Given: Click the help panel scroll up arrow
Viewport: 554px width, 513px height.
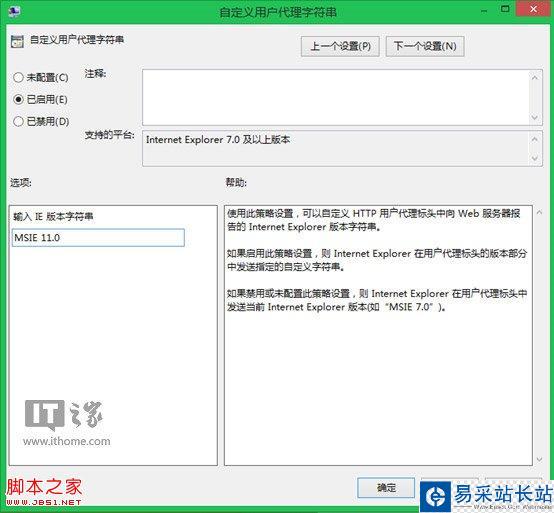Looking at the screenshot, I should [x=539, y=212].
